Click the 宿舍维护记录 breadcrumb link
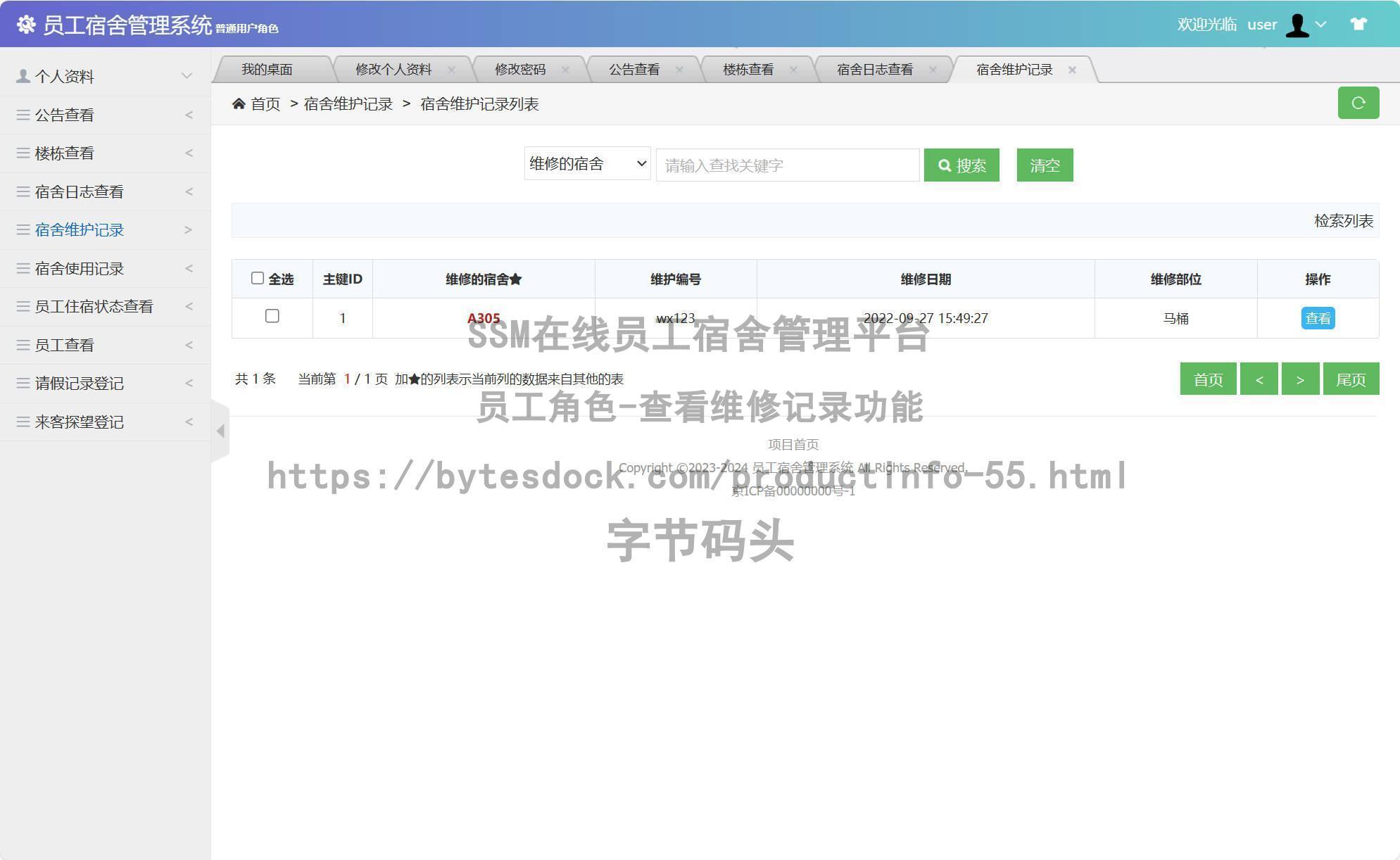1400x860 pixels. [x=348, y=104]
